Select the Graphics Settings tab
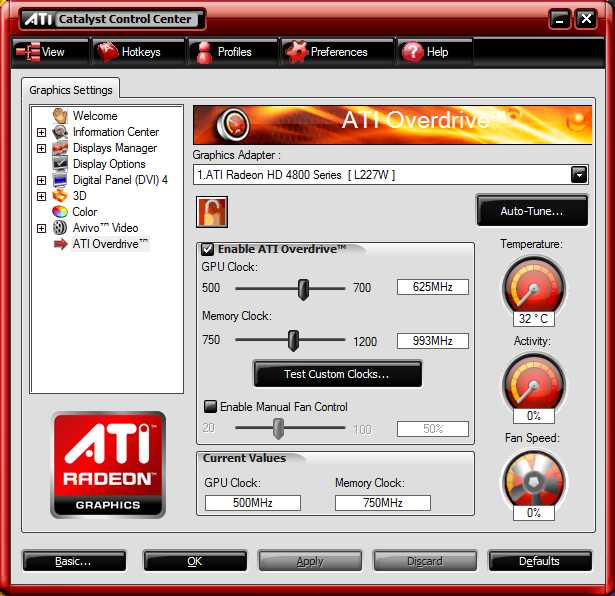 pos(71,90)
